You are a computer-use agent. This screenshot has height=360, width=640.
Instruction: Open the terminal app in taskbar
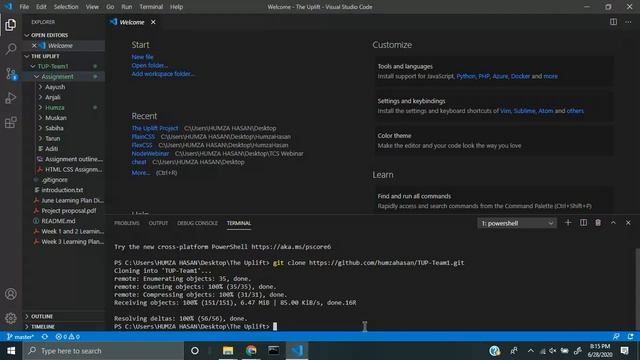274,351
